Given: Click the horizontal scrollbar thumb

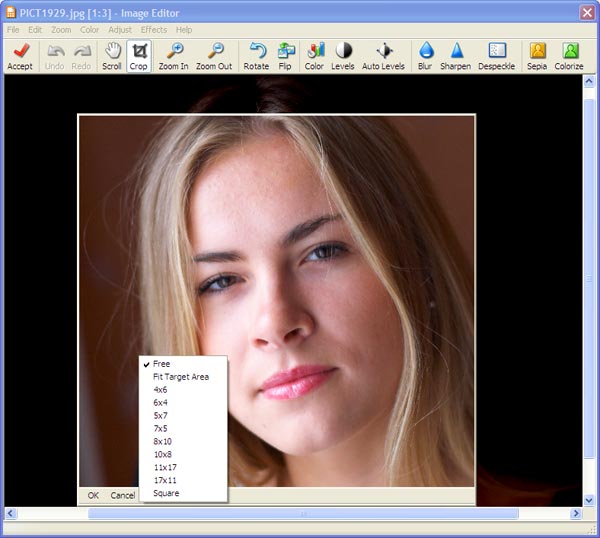Looking at the screenshot, I should pyautogui.click(x=303, y=514).
